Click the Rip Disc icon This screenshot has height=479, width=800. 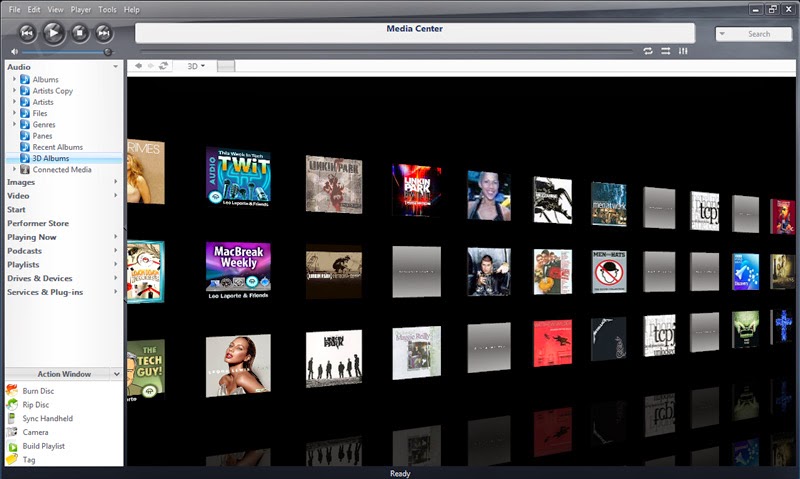(x=12, y=405)
